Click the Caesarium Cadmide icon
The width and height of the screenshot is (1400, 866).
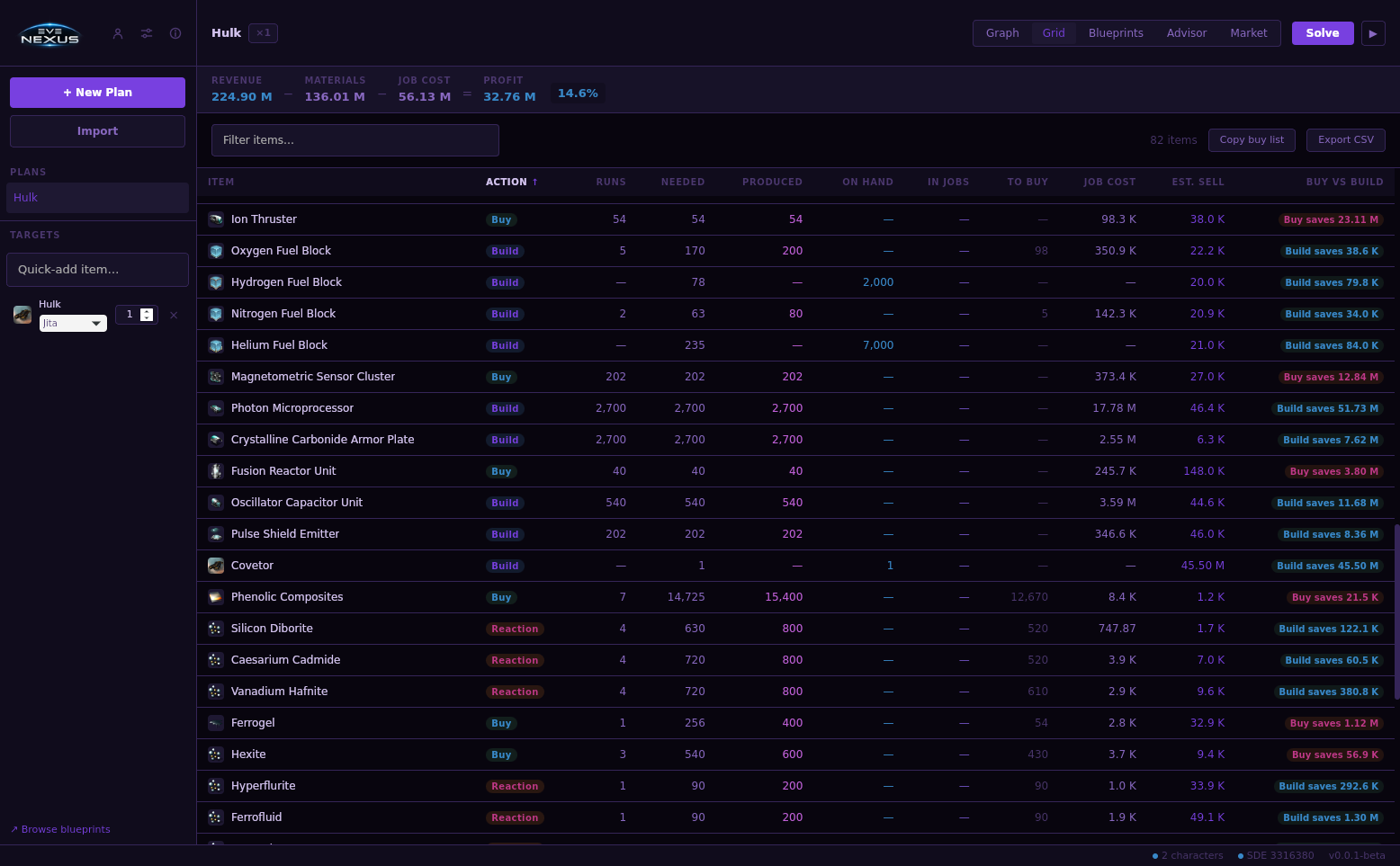(216, 660)
